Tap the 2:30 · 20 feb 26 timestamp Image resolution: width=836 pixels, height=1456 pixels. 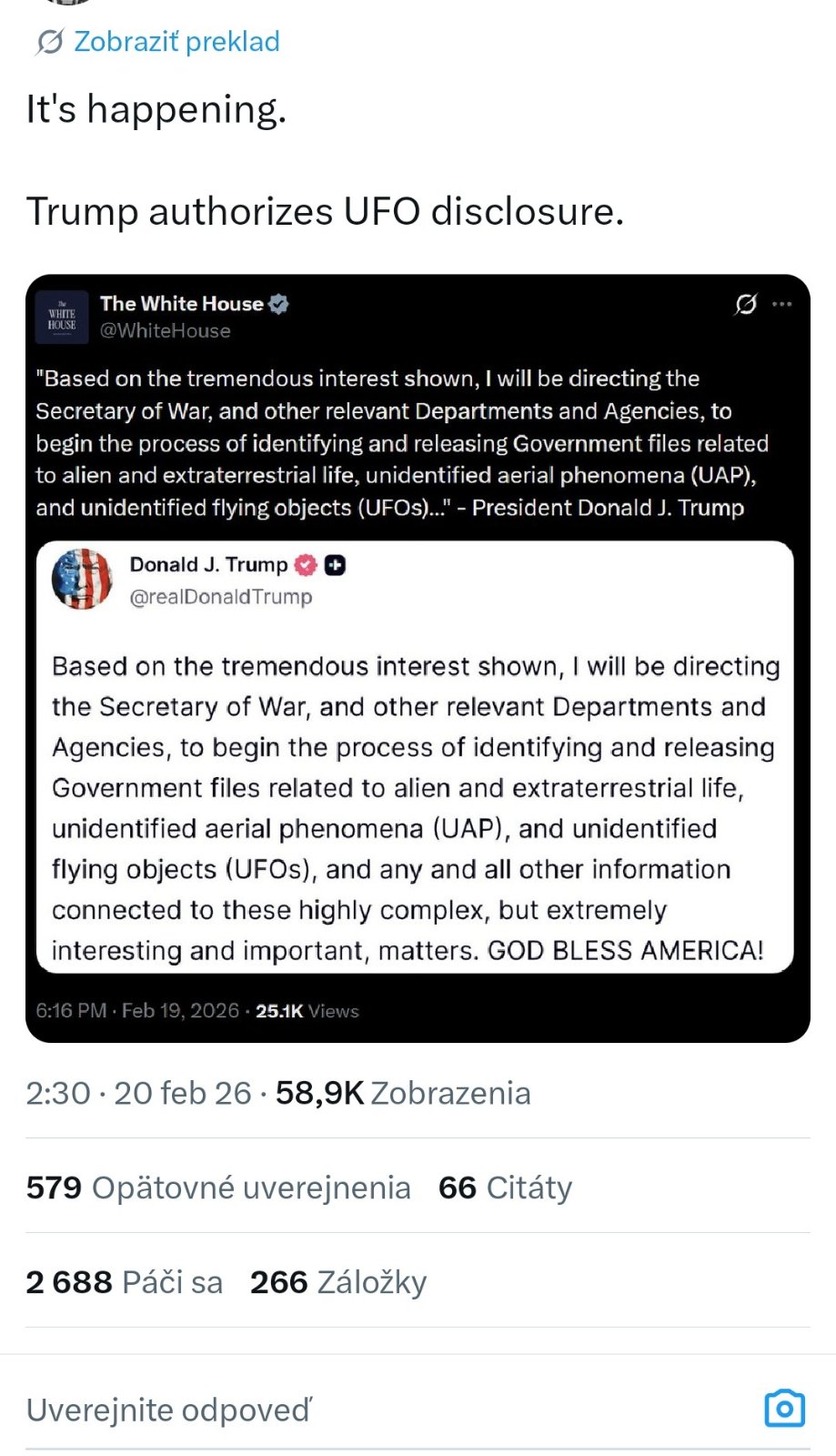(138, 1093)
